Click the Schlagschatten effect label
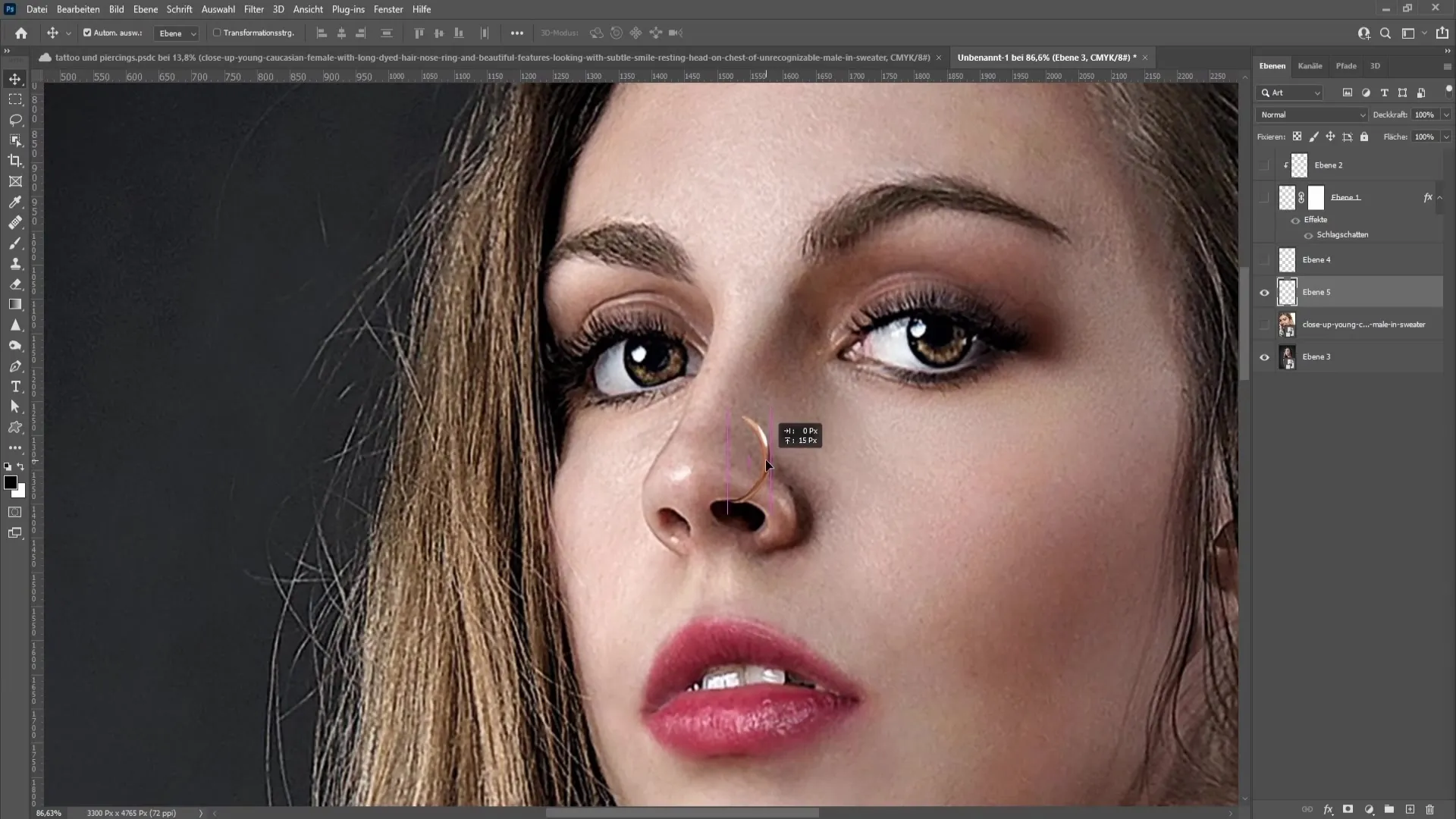The width and height of the screenshot is (1456, 819). pyautogui.click(x=1342, y=234)
